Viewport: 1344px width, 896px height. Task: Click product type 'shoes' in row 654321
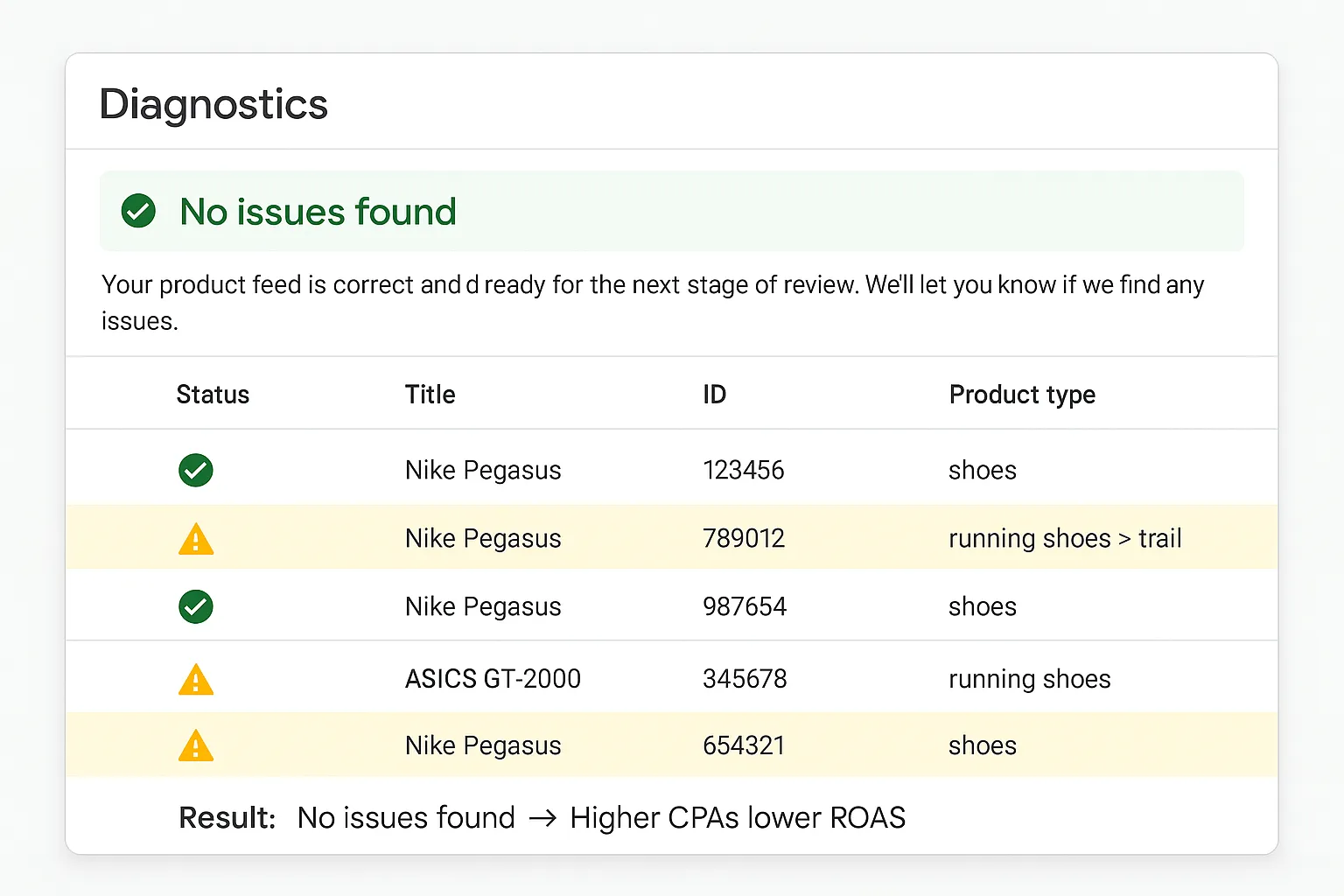tap(983, 746)
